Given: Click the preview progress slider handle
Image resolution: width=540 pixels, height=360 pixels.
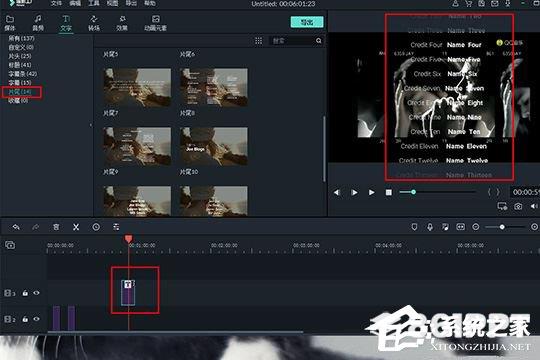Looking at the screenshot, I should [x=413, y=192].
